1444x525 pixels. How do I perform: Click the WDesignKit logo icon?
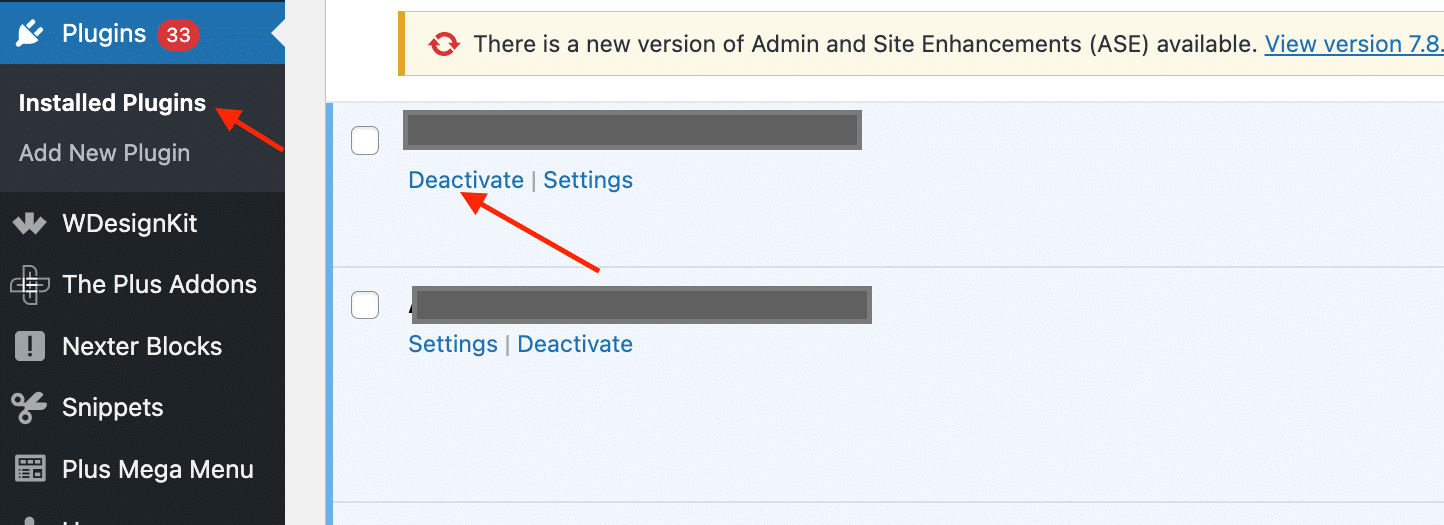tap(30, 224)
